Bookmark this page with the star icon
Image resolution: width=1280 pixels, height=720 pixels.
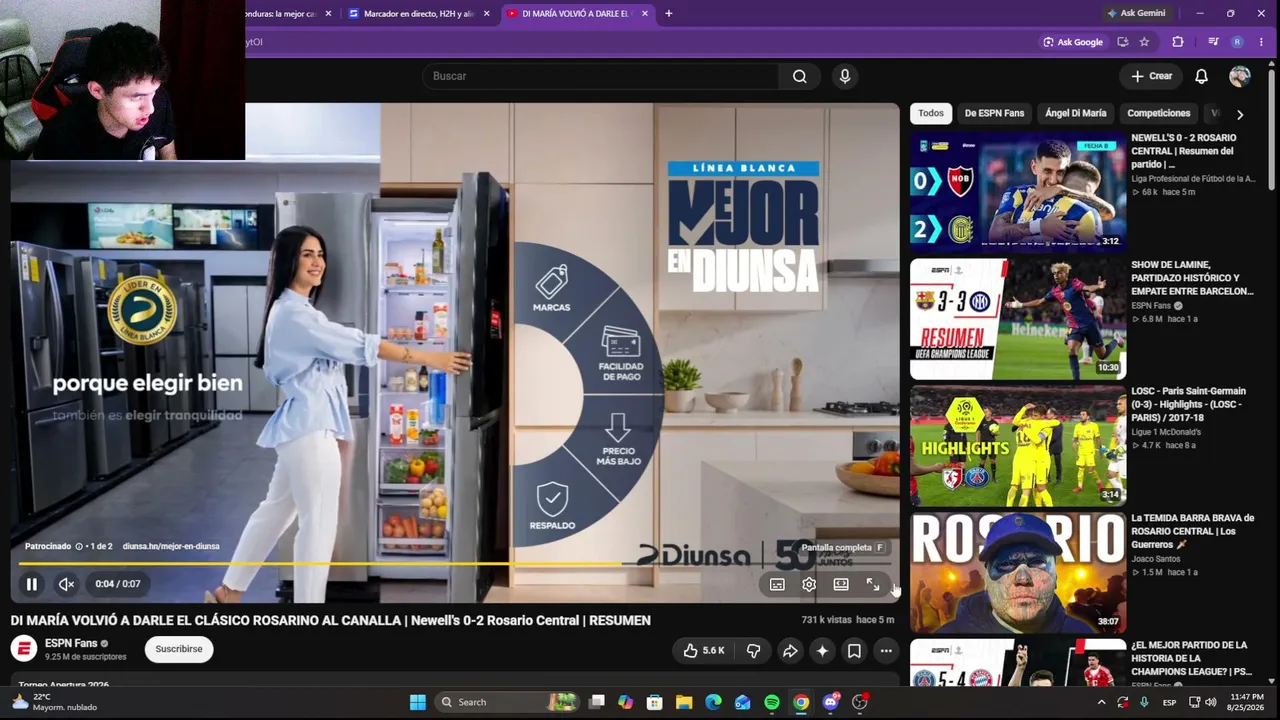point(1145,42)
